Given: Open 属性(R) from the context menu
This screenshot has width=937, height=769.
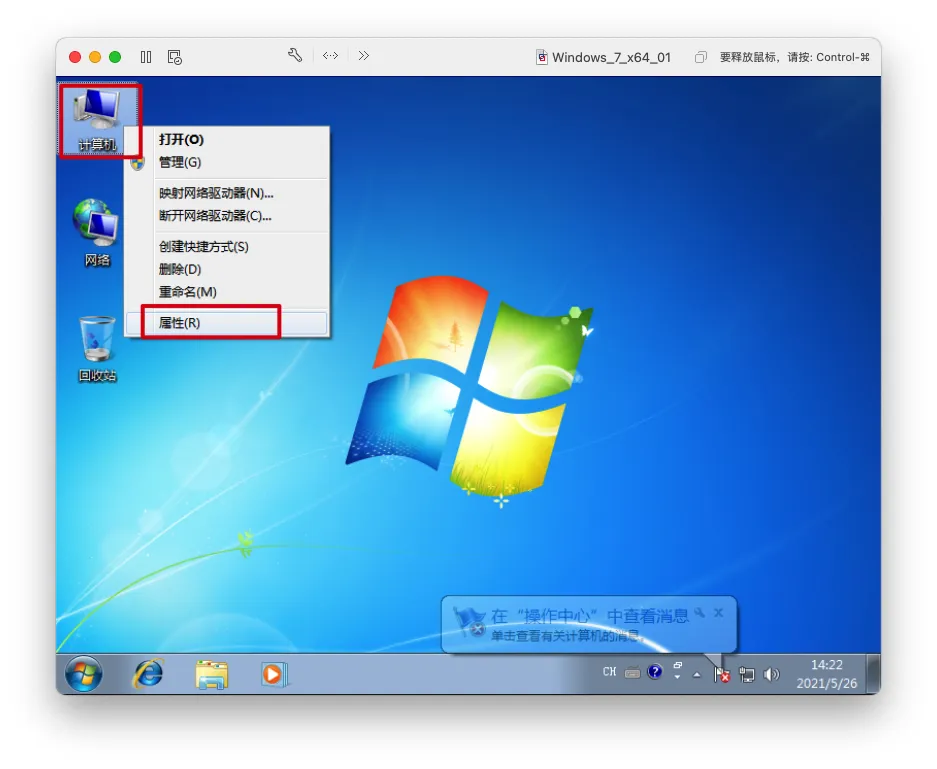Looking at the screenshot, I should [226, 323].
